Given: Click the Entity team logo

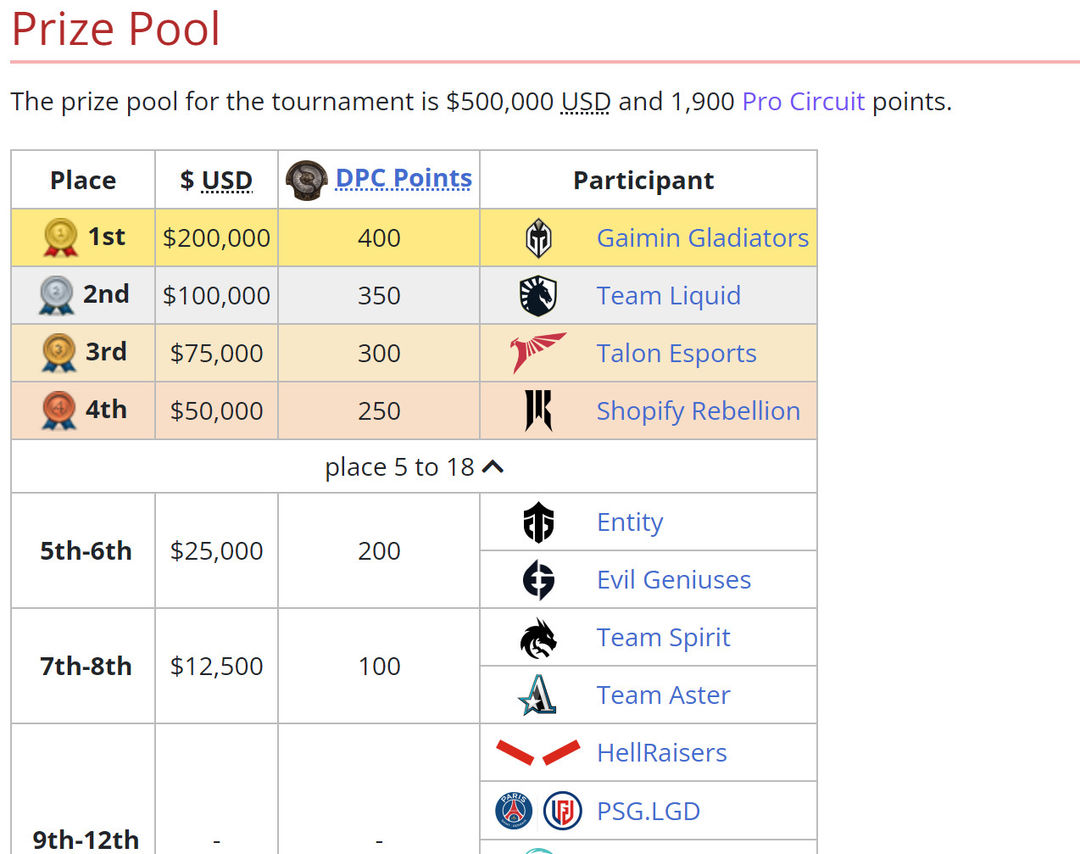Looking at the screenshot, I should (x=538, y=523).
